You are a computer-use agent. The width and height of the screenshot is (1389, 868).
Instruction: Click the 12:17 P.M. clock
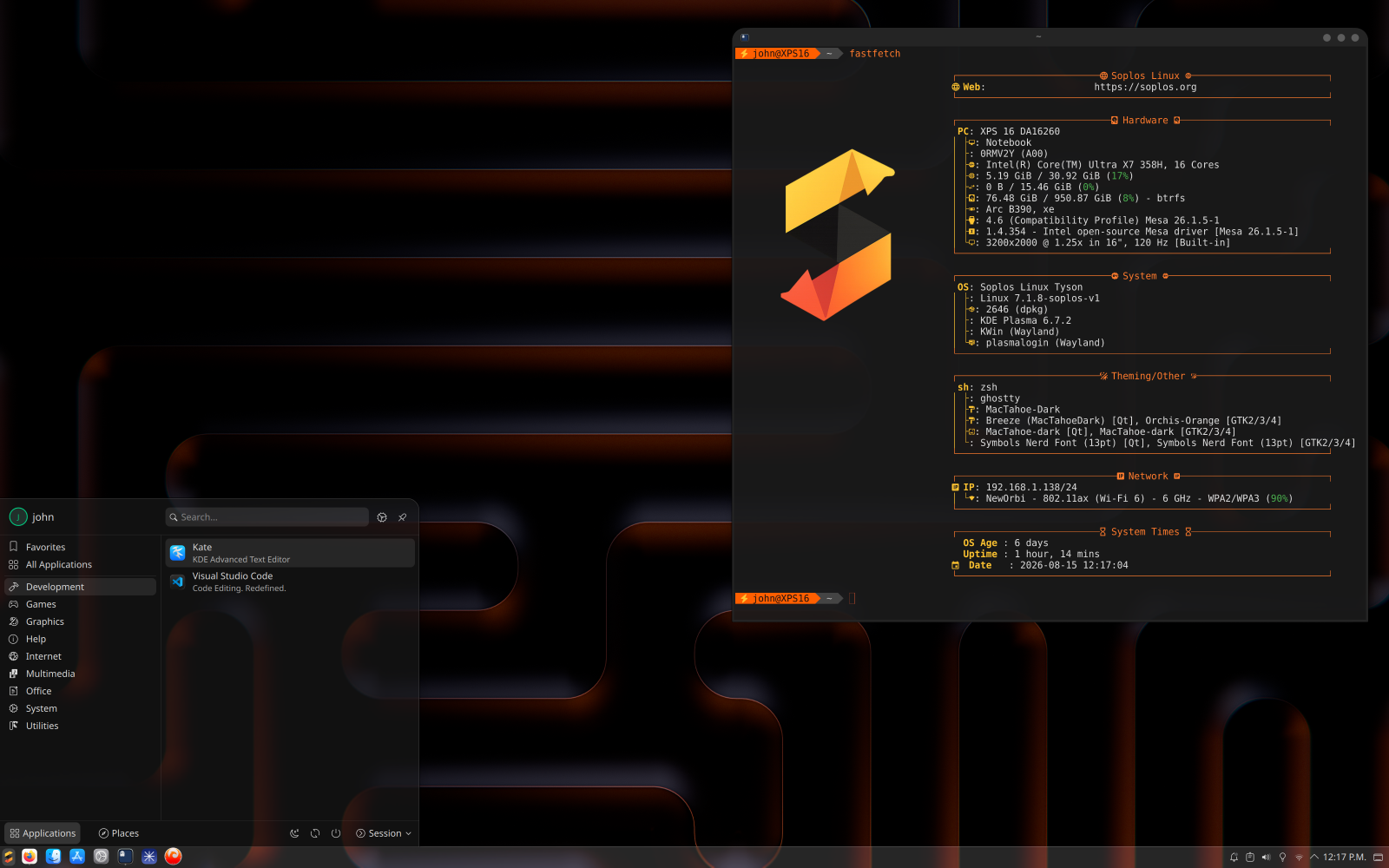[x=1344, y=858]
